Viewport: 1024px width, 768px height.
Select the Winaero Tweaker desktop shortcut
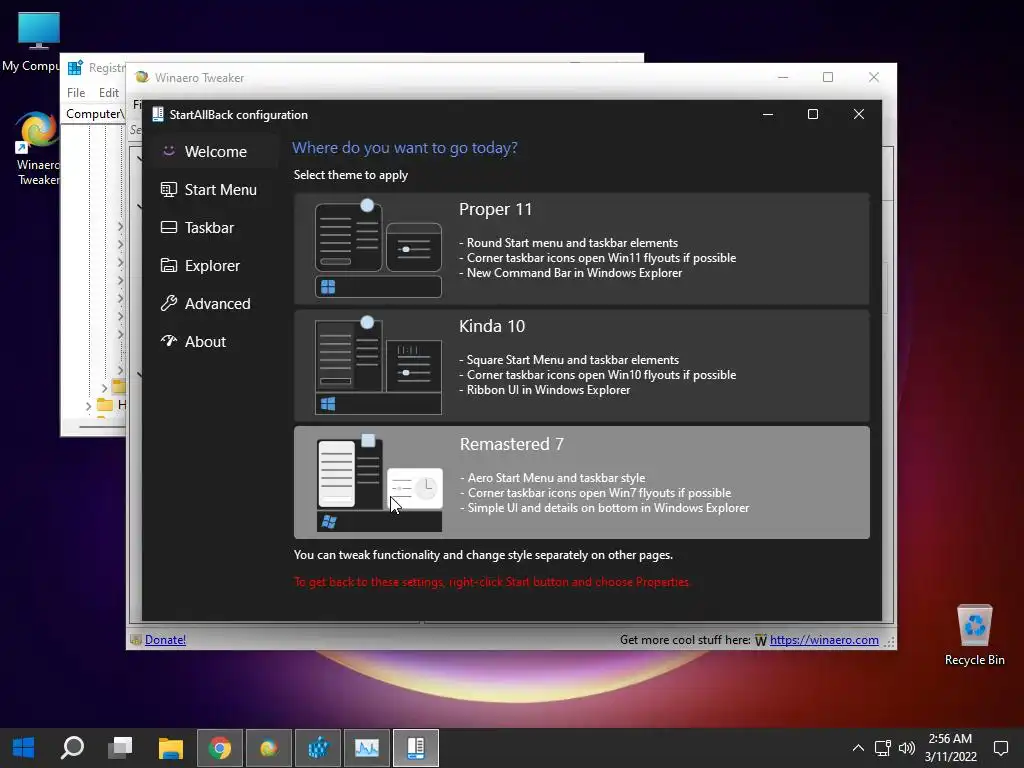[37, 149]
